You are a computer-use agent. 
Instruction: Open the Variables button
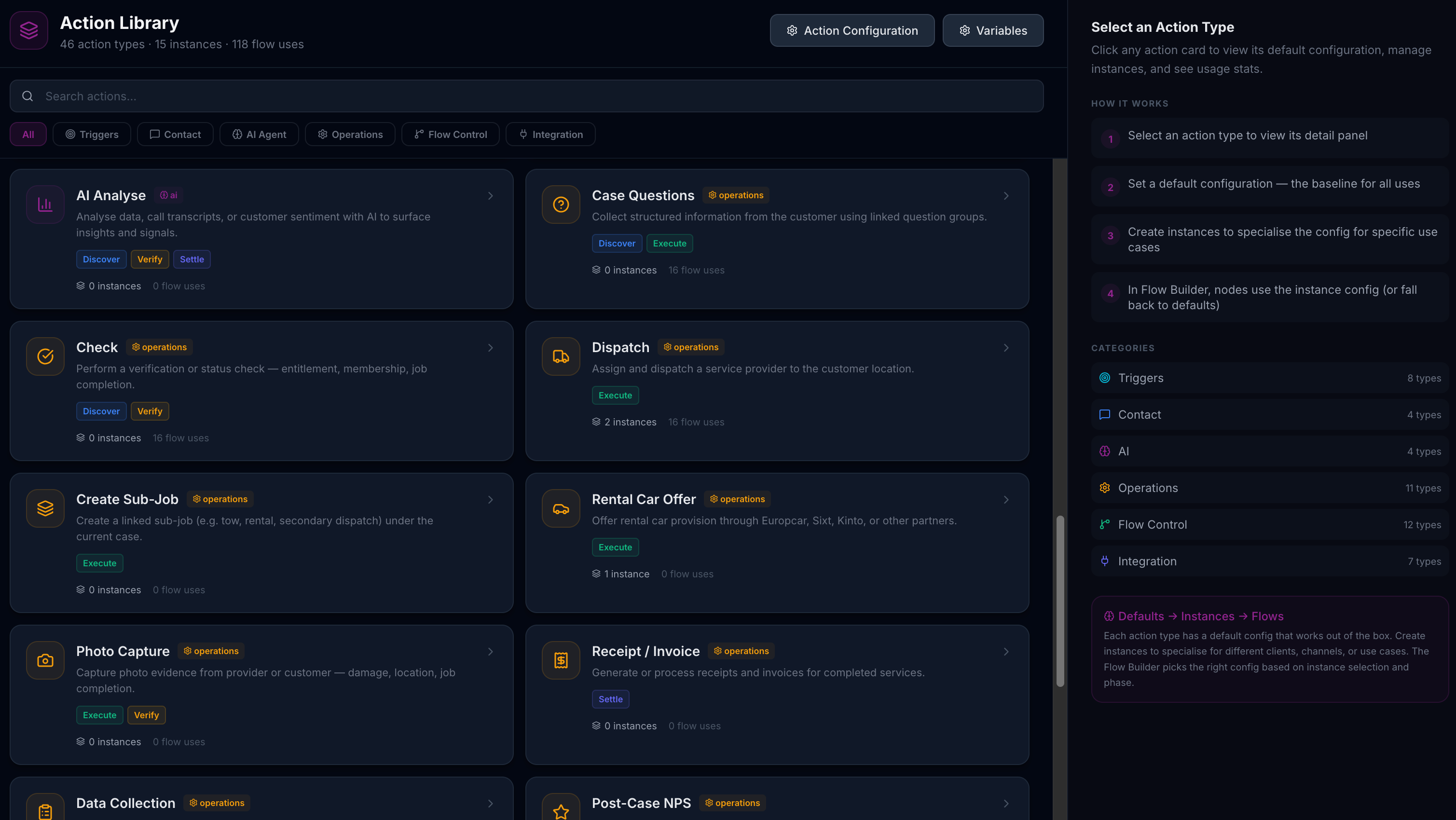point(993,30)
